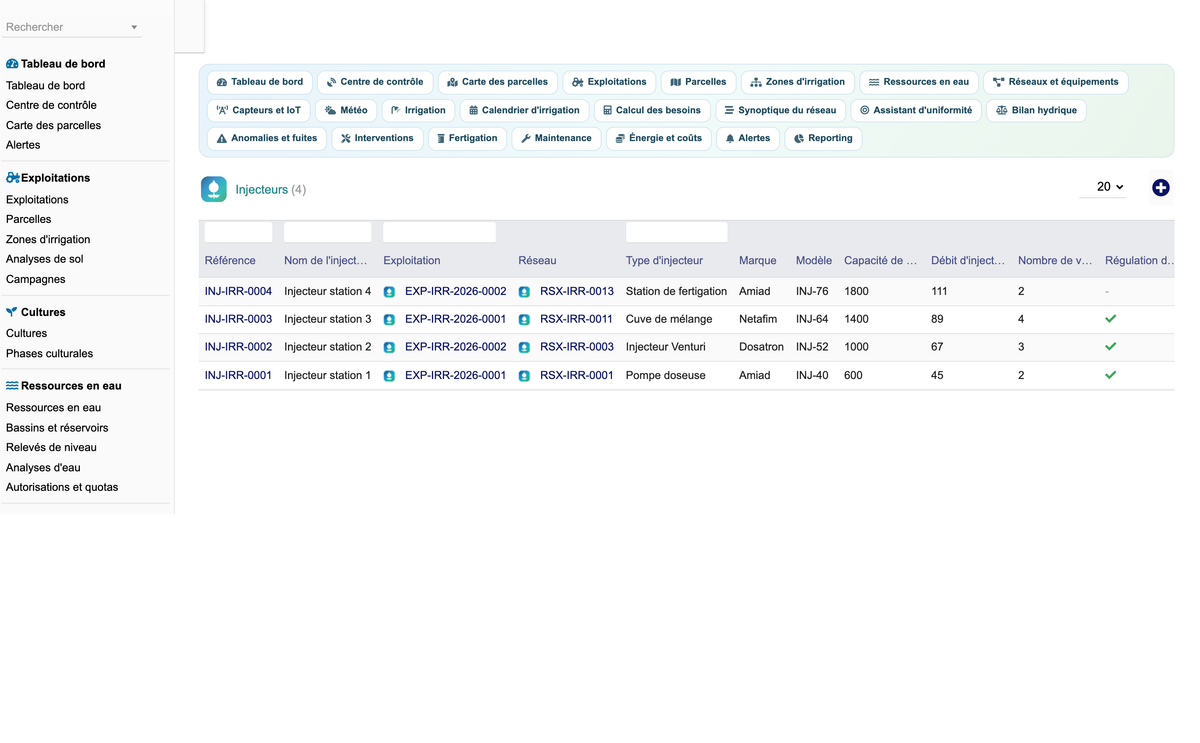Click the green check in Injecteur station 1 row
The width and height of the screenshot is (1200, 743).
[x=1110, y=375]
